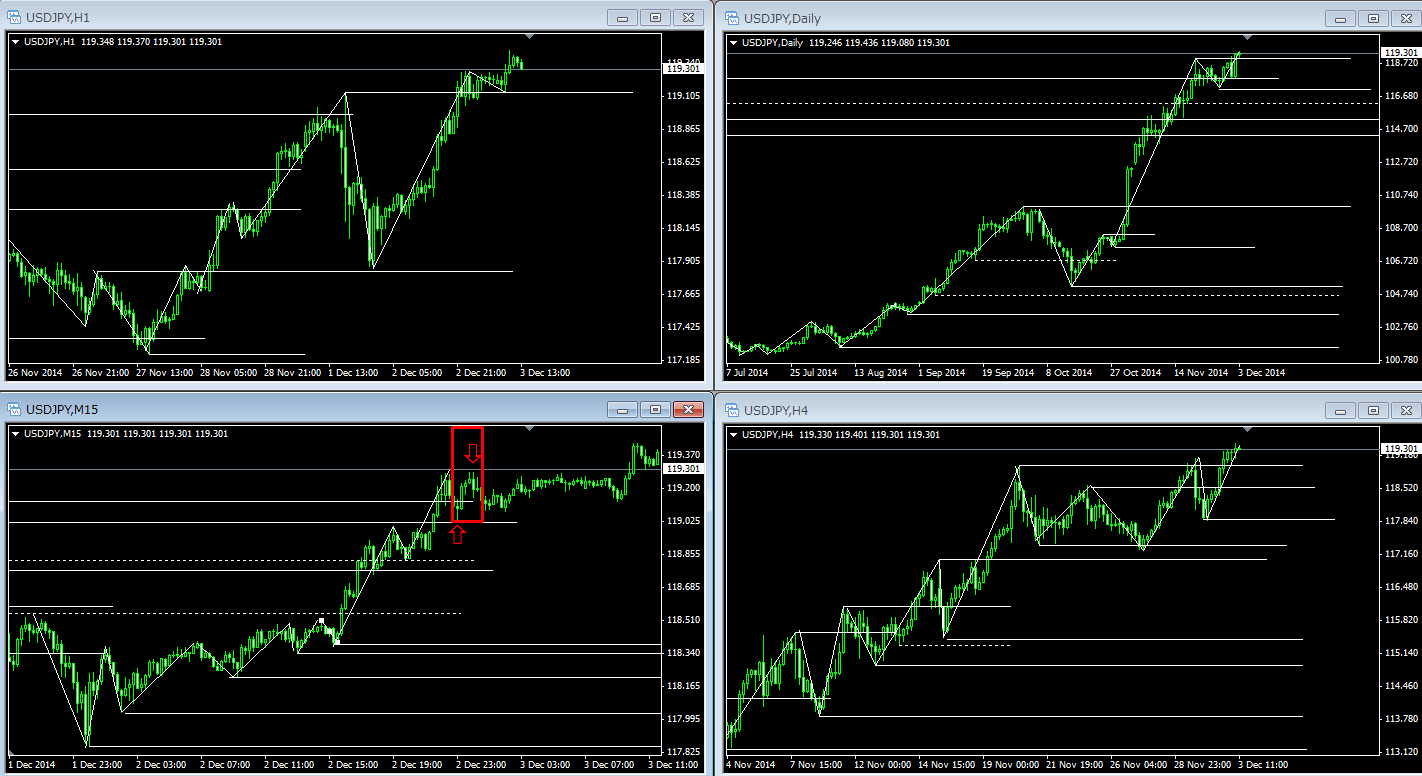The height and width of the screenshot is (776, 1422).
Task: Maximize the USDJPY,H1 chart window
Action: pyautogui.click(x=656, y=18)
